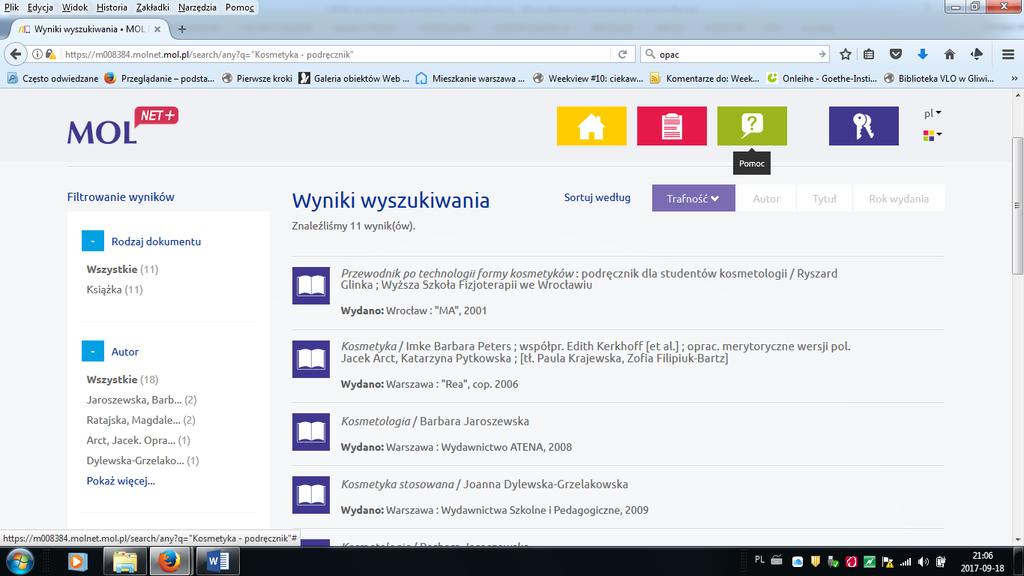Open the Widok menu

(74, 7)
